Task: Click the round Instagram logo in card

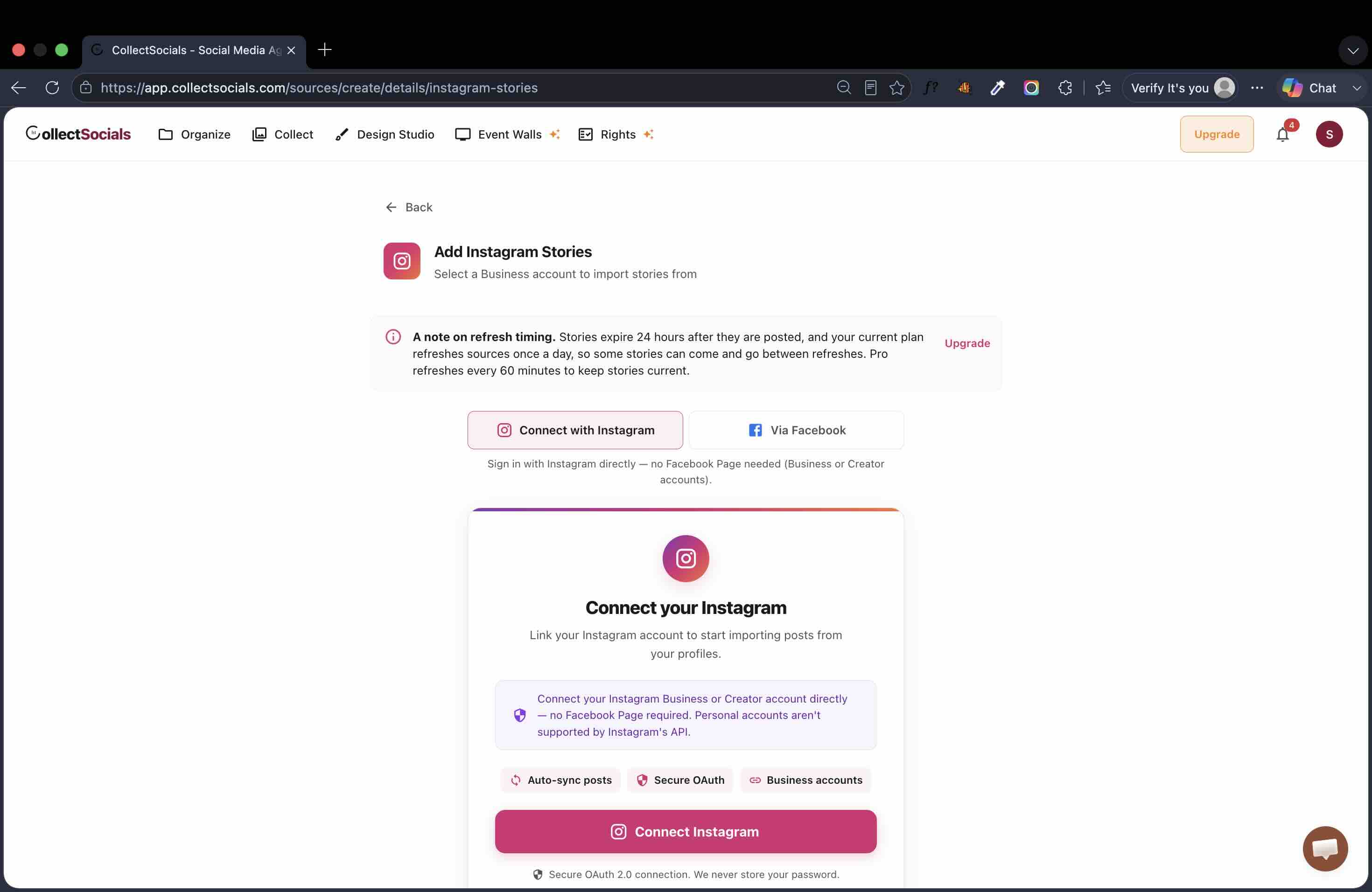Action: pyautogui.click(x=686, y=558)
